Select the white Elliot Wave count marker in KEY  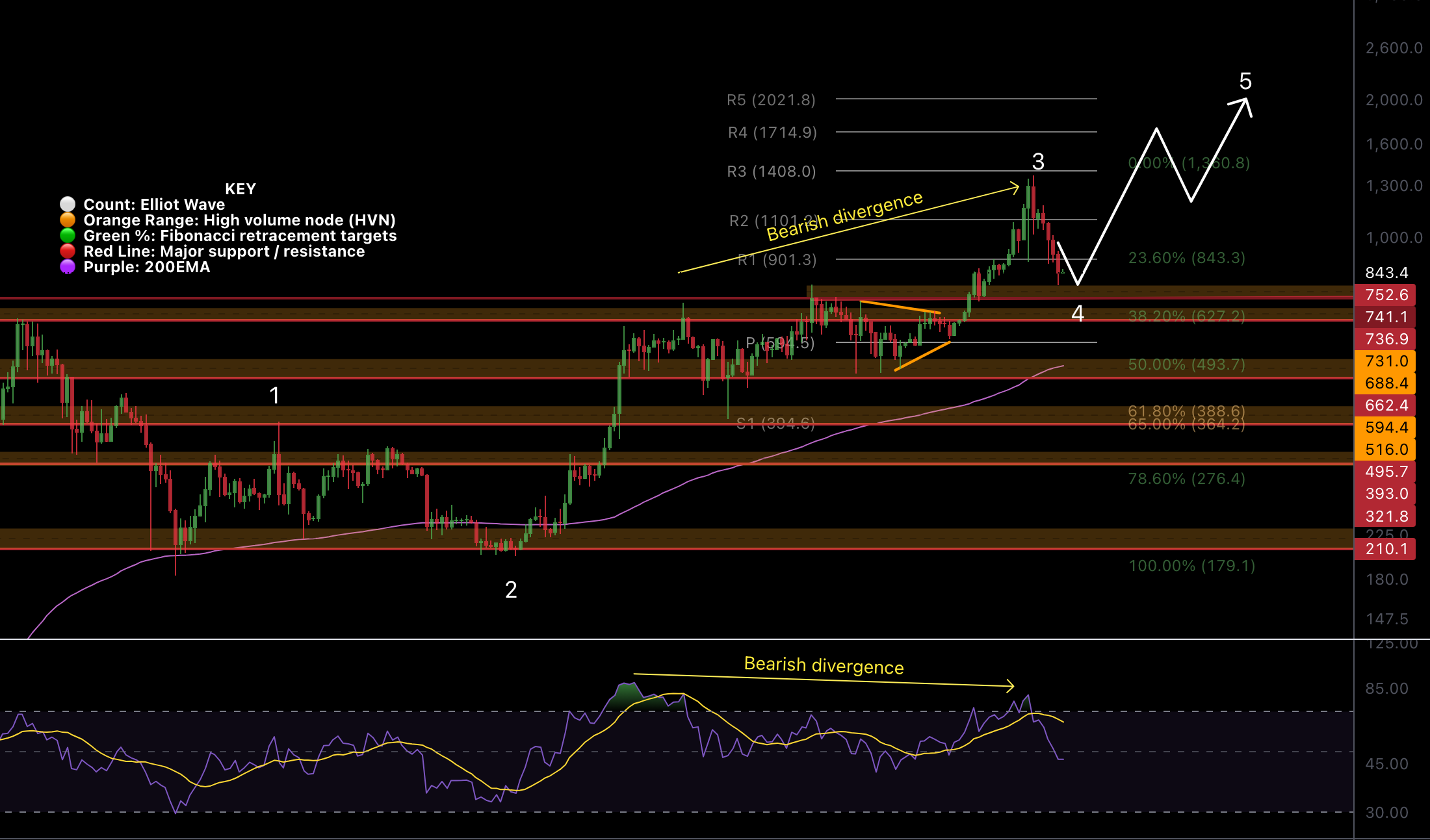[x=67, y=205]
